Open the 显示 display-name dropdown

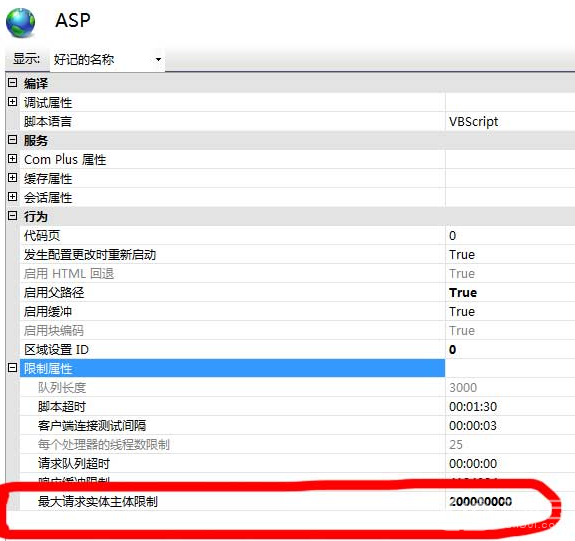point(107,59)
